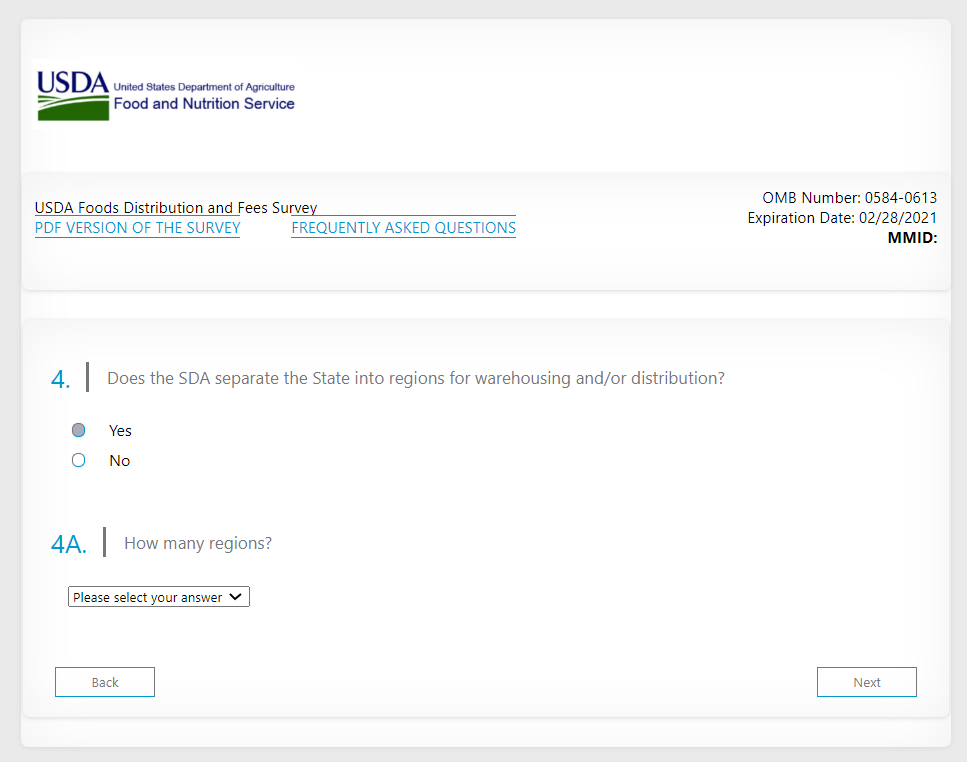Screen dimensions: 967x762
Task: Open the 'Please select your answer' dropdown
Action: (x=158, y=597)
